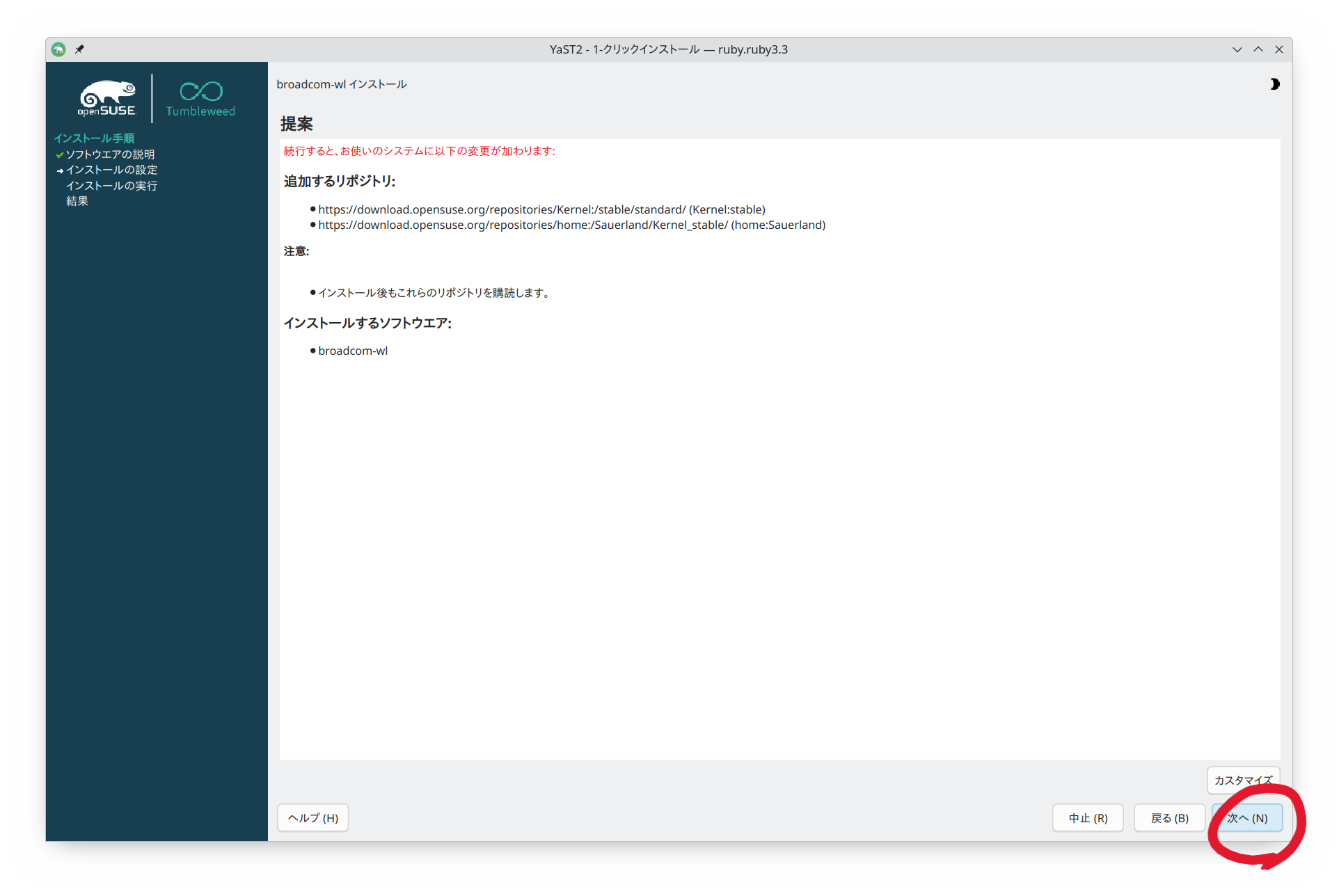Click the openSUSE chameleon logo

click(106, 98)
